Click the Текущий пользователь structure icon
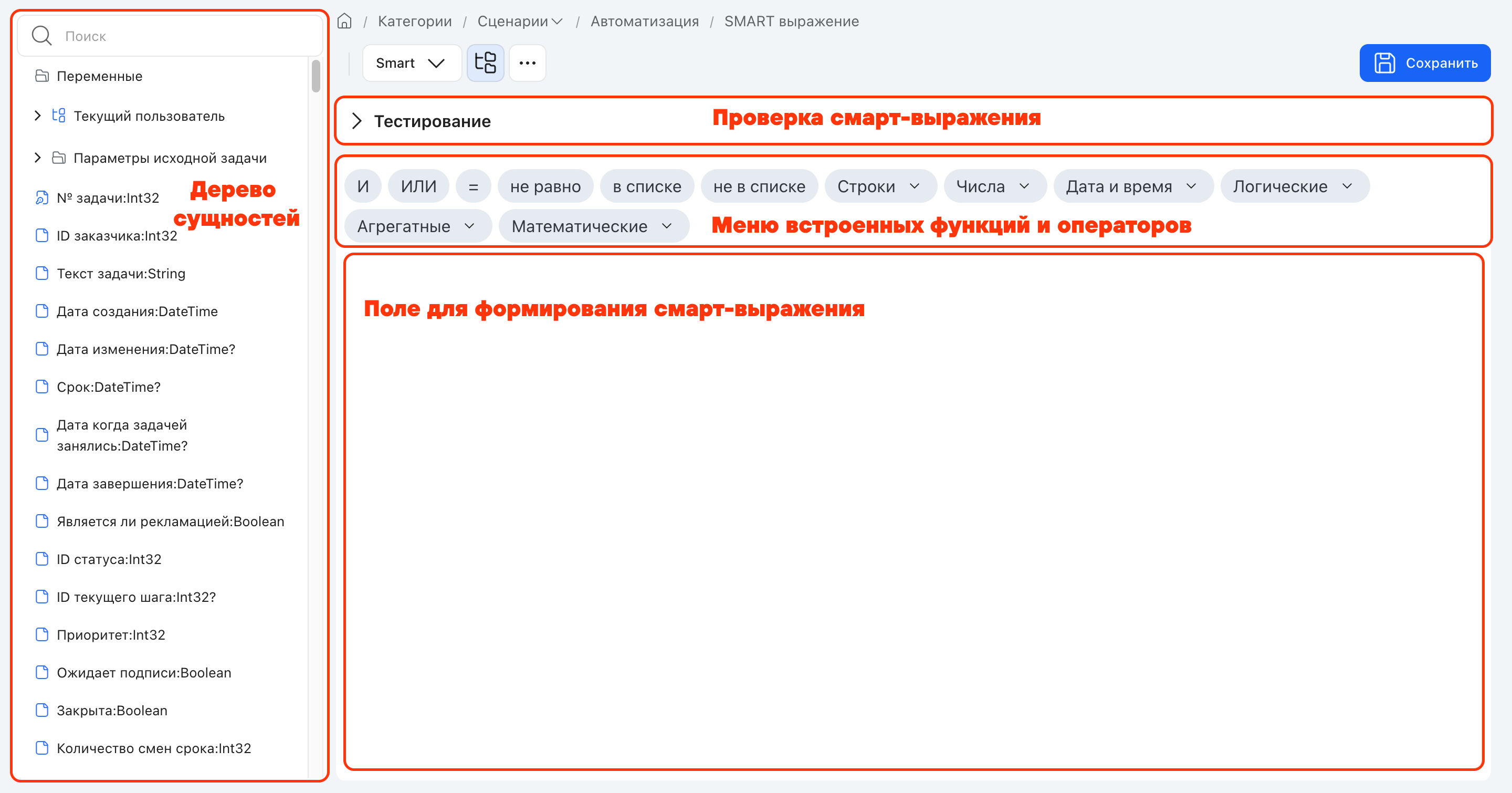Image resolution: width=1512 pixels, height=793 pixels. [x=59, y=116]
